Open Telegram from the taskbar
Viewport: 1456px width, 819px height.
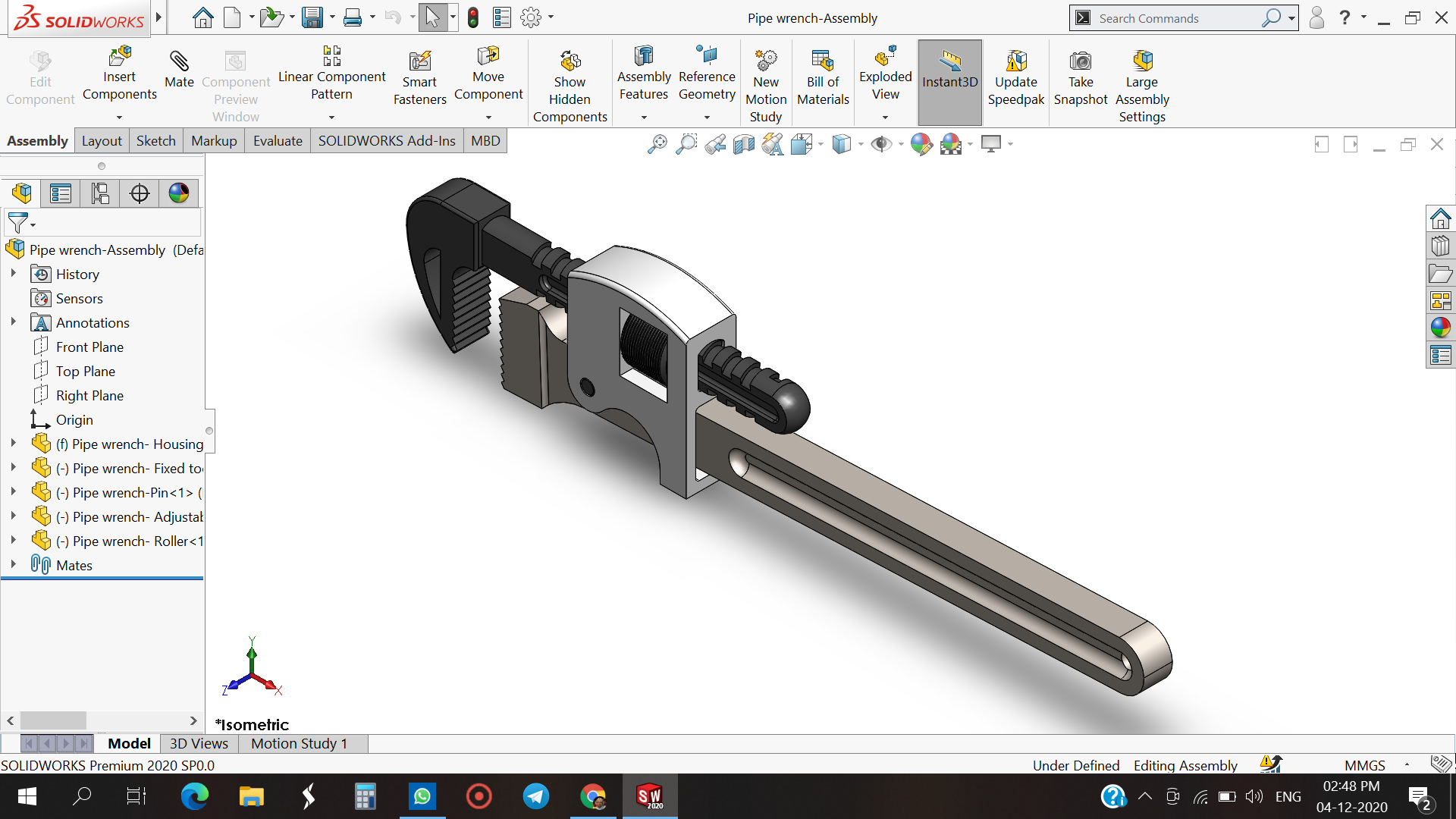click(x=536, y=796)
